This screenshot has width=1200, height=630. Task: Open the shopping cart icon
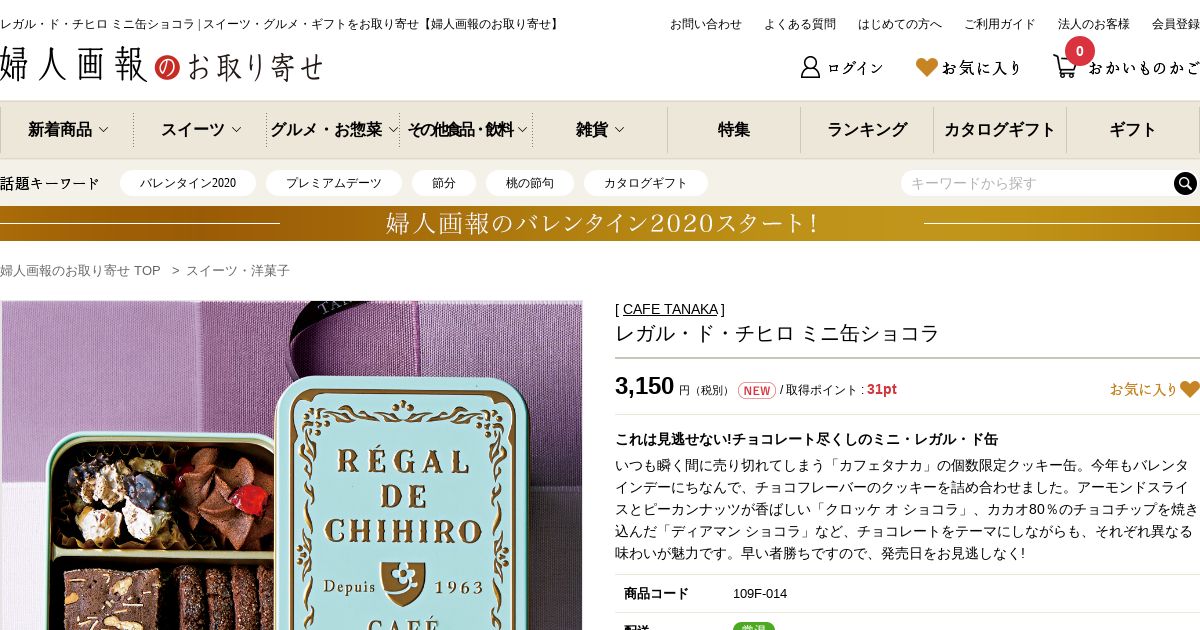coord(1066,67)
